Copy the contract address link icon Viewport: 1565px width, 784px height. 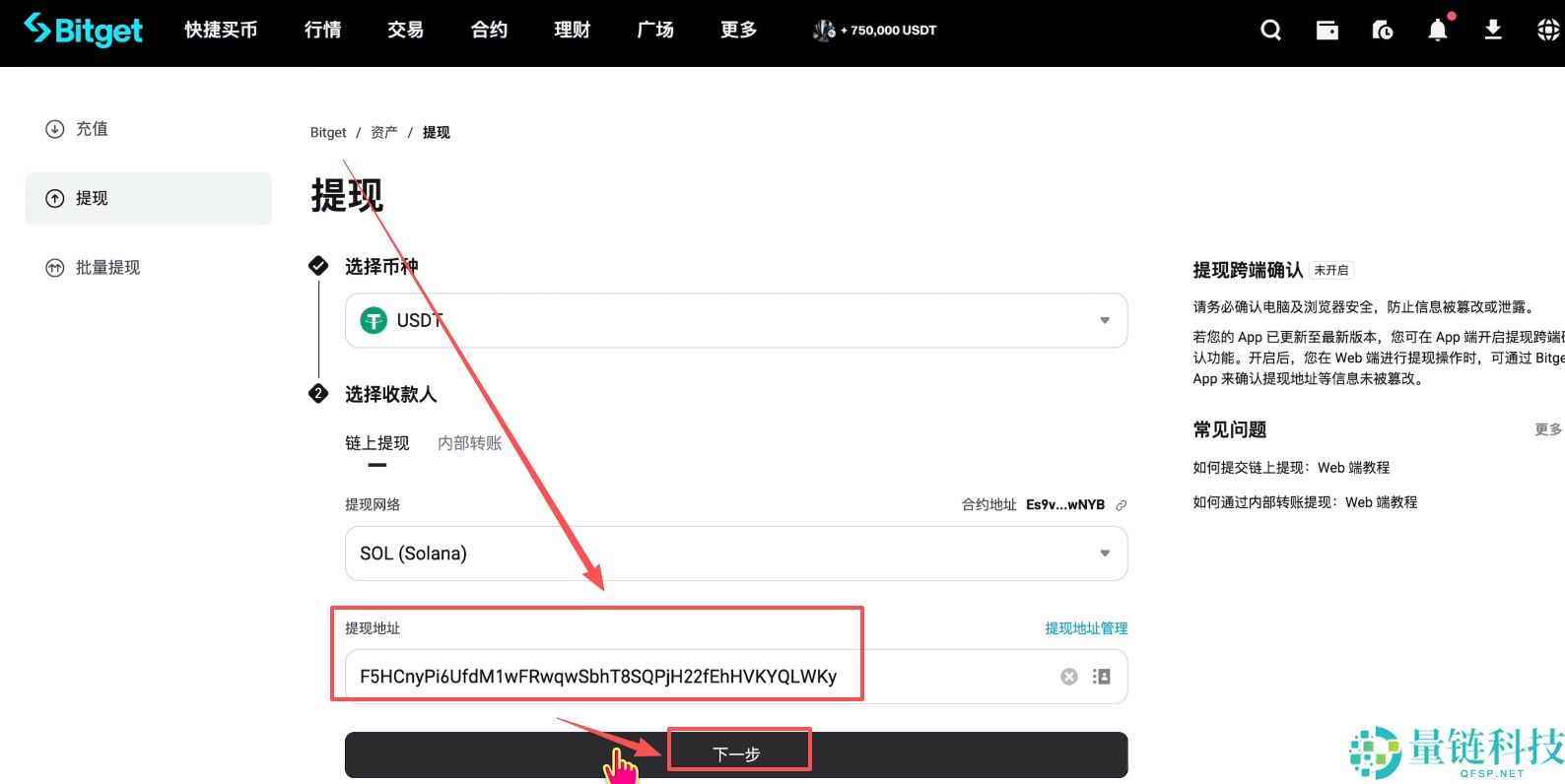click(x=1121, y=505)
